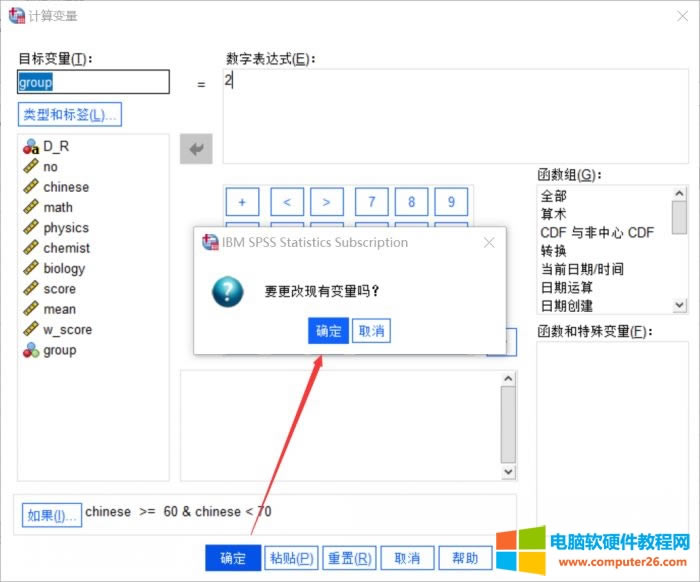The height and width of the screenshot is (582, 700).
Task: Select the chinese scale variable
Action: click(65, 187)
